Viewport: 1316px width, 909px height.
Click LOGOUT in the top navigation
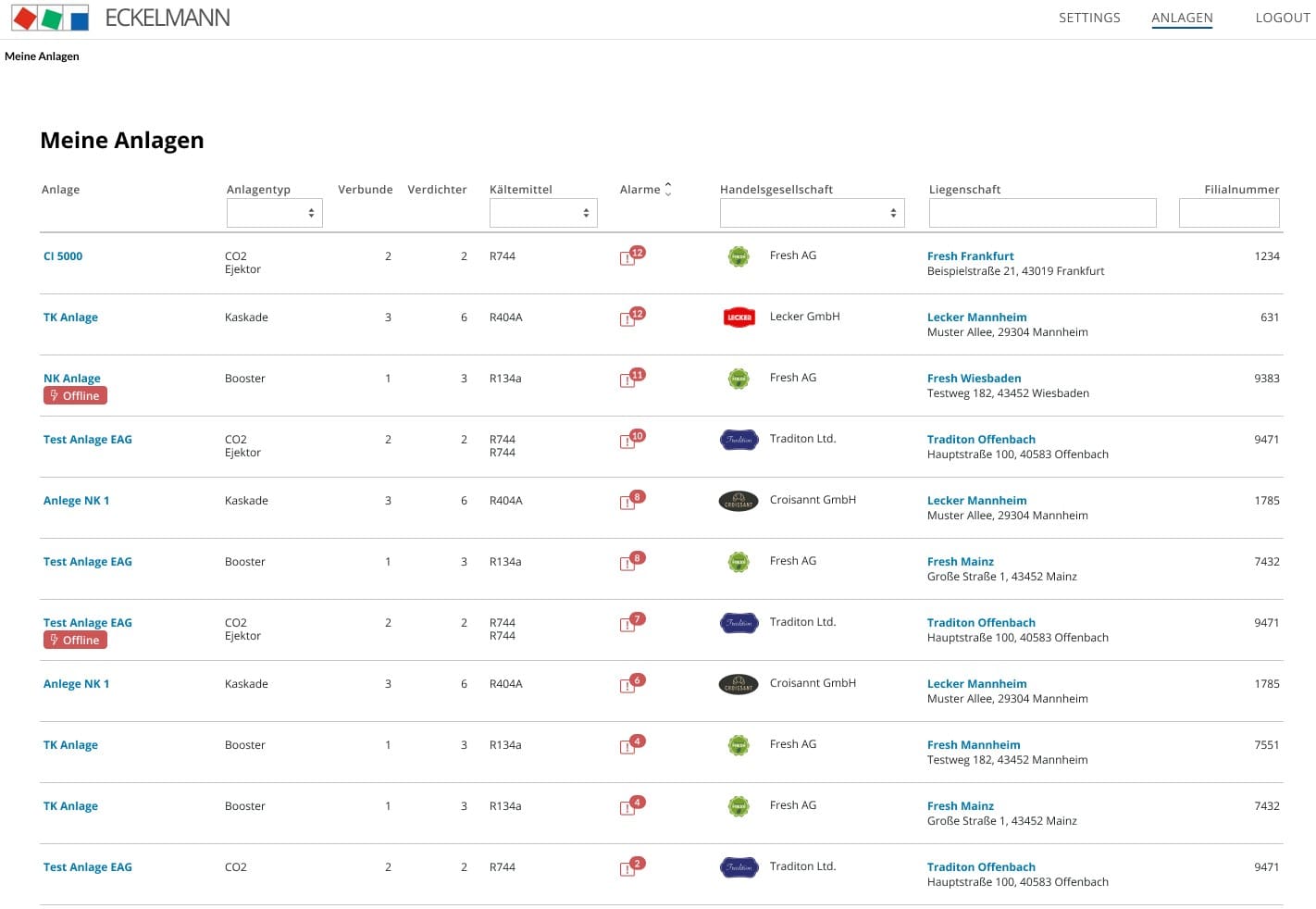[x=1283, y=18]
